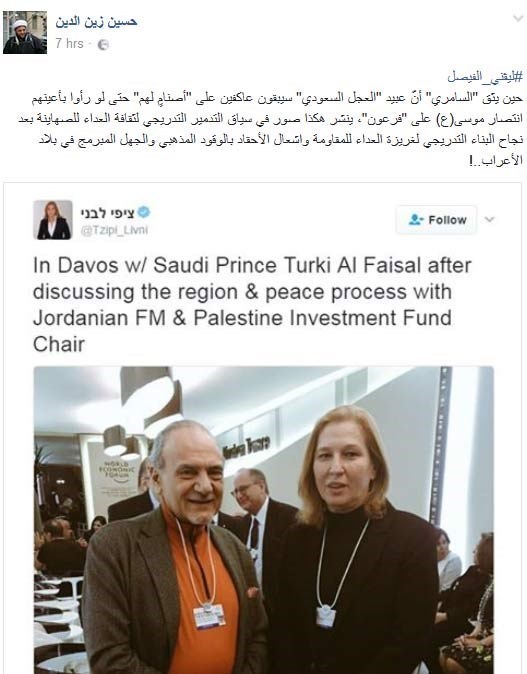Viewport: 527px width, 674px height.
Task: Click the globe privacy icon beside timestamp
Action: click(103, 45)
